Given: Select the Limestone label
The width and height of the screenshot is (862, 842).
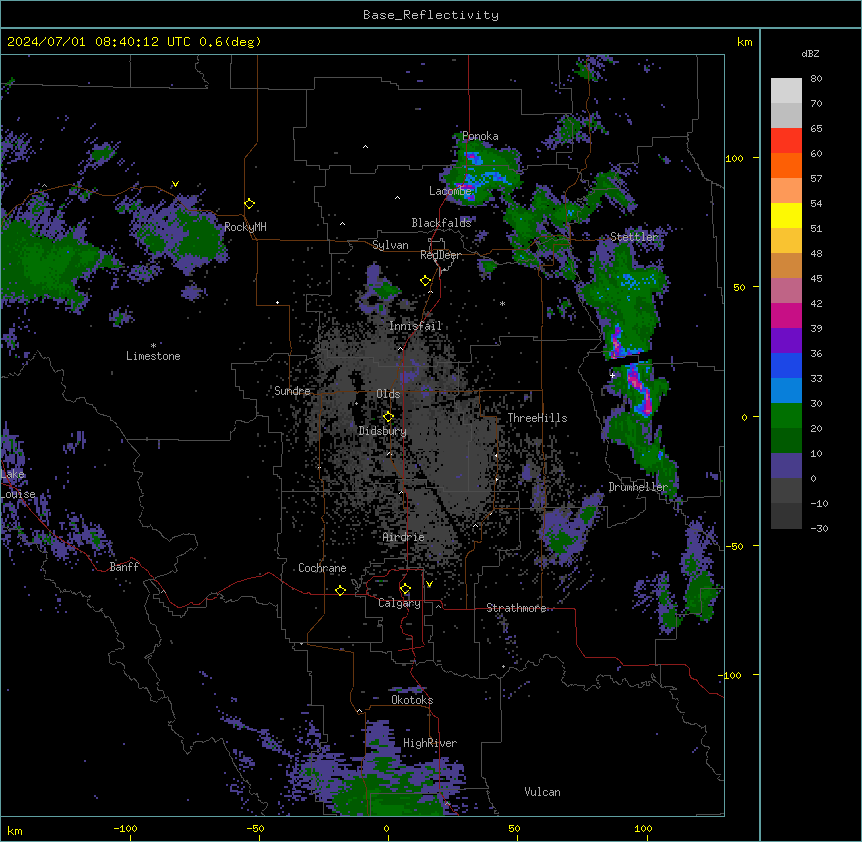Looking at the screenshot, I should pyautogui.click(x=153, y=356).
